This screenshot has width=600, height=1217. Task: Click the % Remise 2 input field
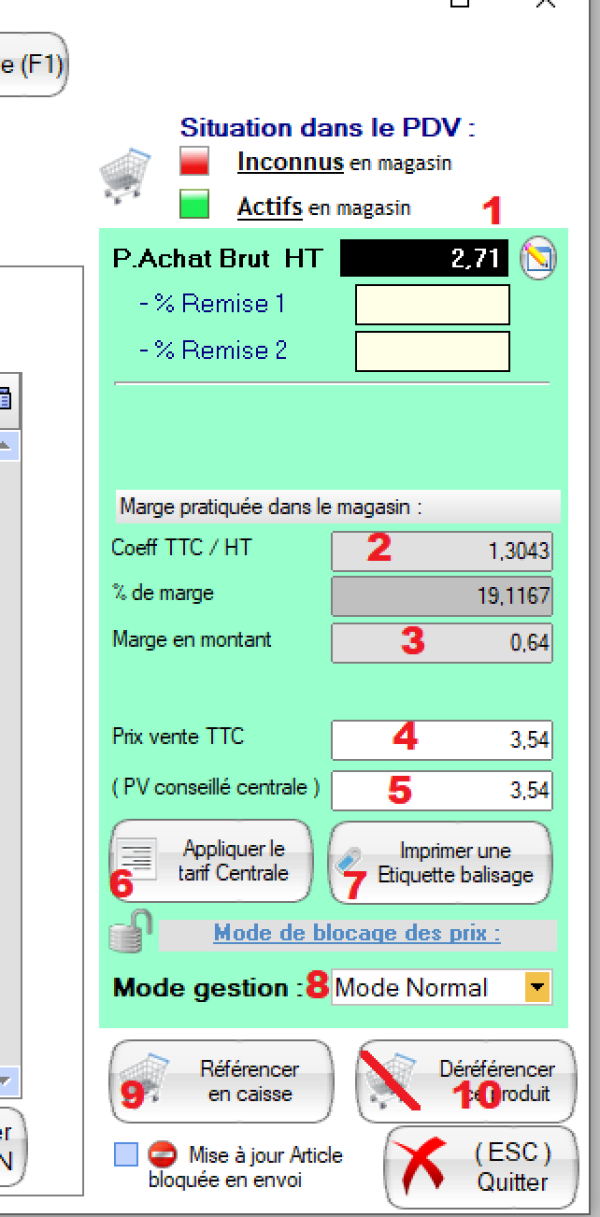point(432,351)
